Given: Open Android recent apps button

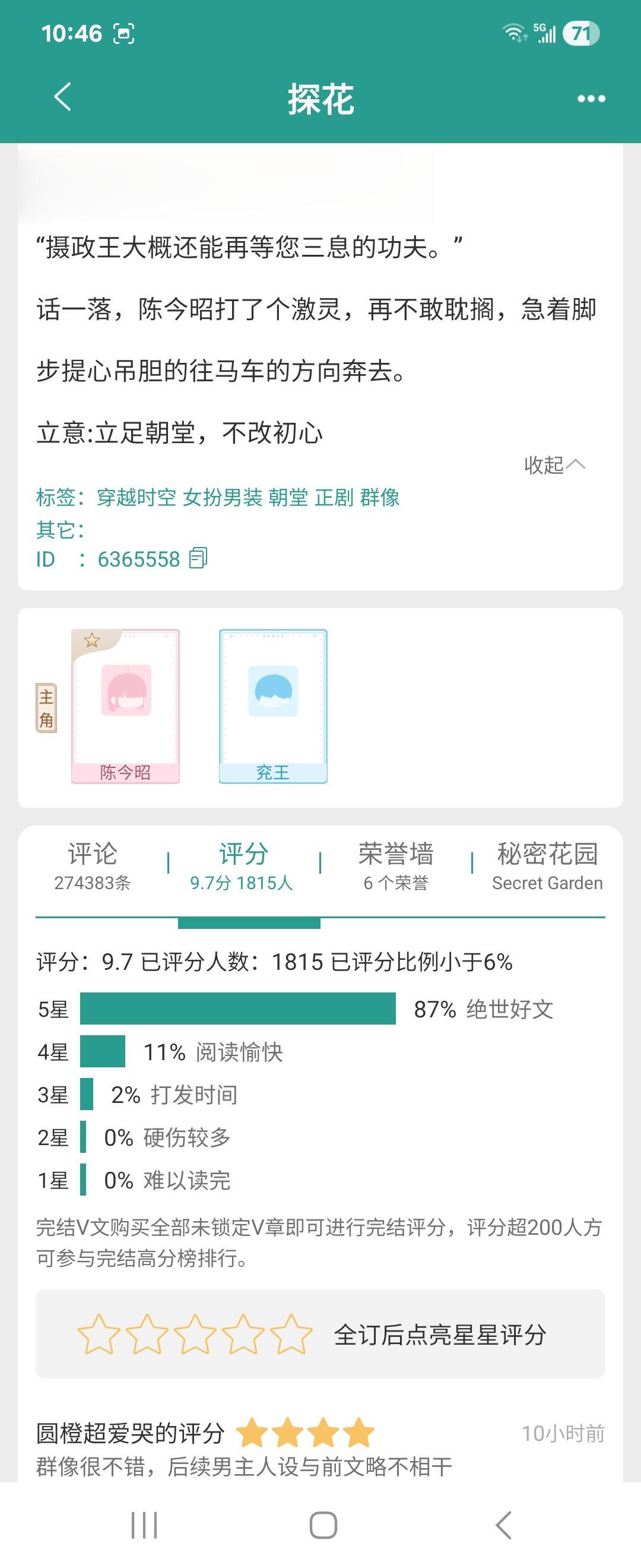Looking at the screenshot, I should coord(144,1525).
